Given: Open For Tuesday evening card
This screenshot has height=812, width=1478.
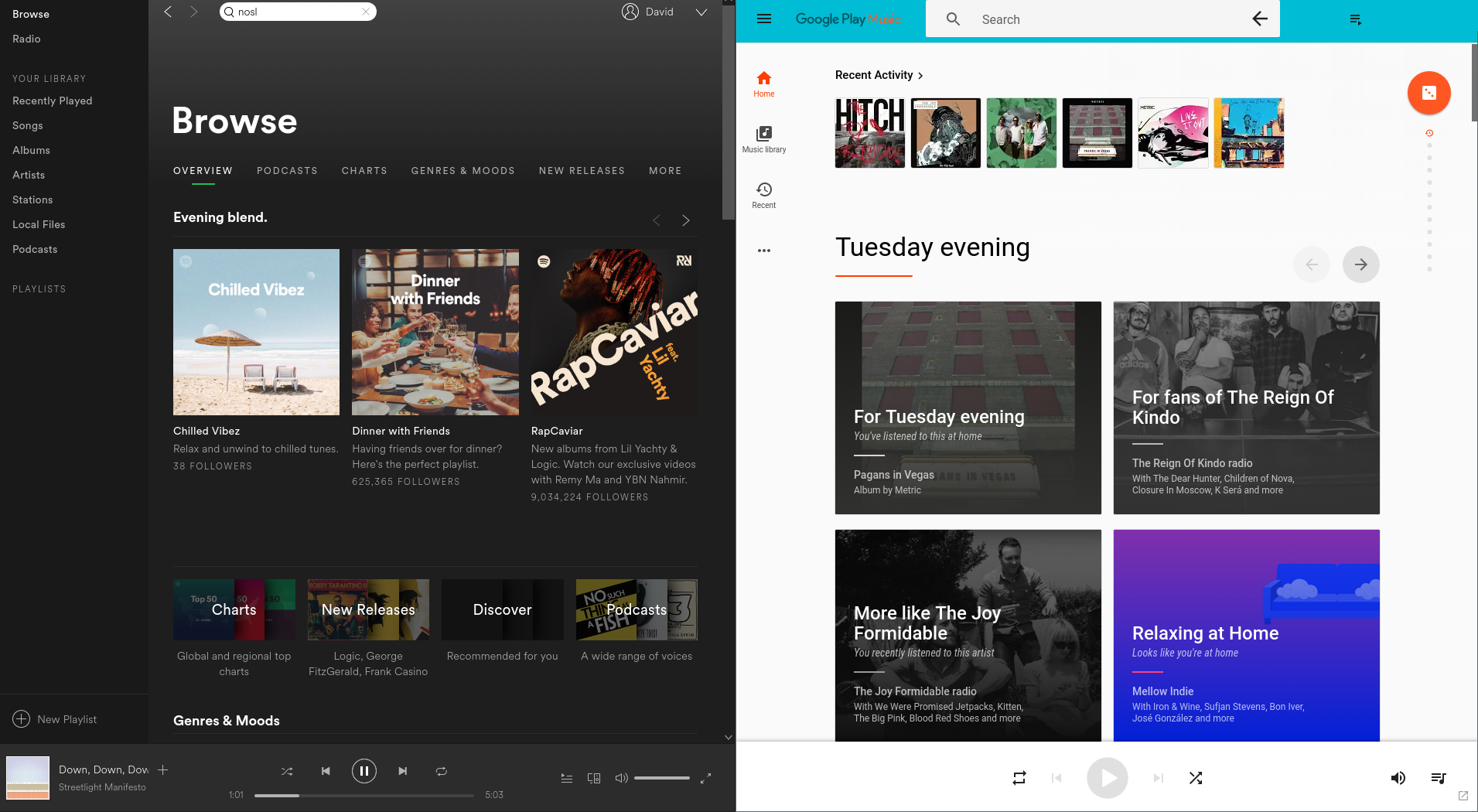Looking at the screenshot, I should pyautogui.click(x=968, y=408).
